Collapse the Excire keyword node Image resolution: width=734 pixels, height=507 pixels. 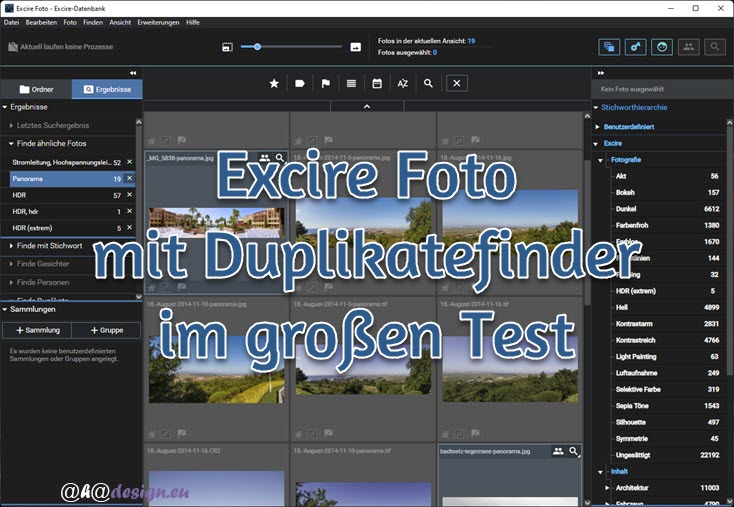[x=596, y=144]
